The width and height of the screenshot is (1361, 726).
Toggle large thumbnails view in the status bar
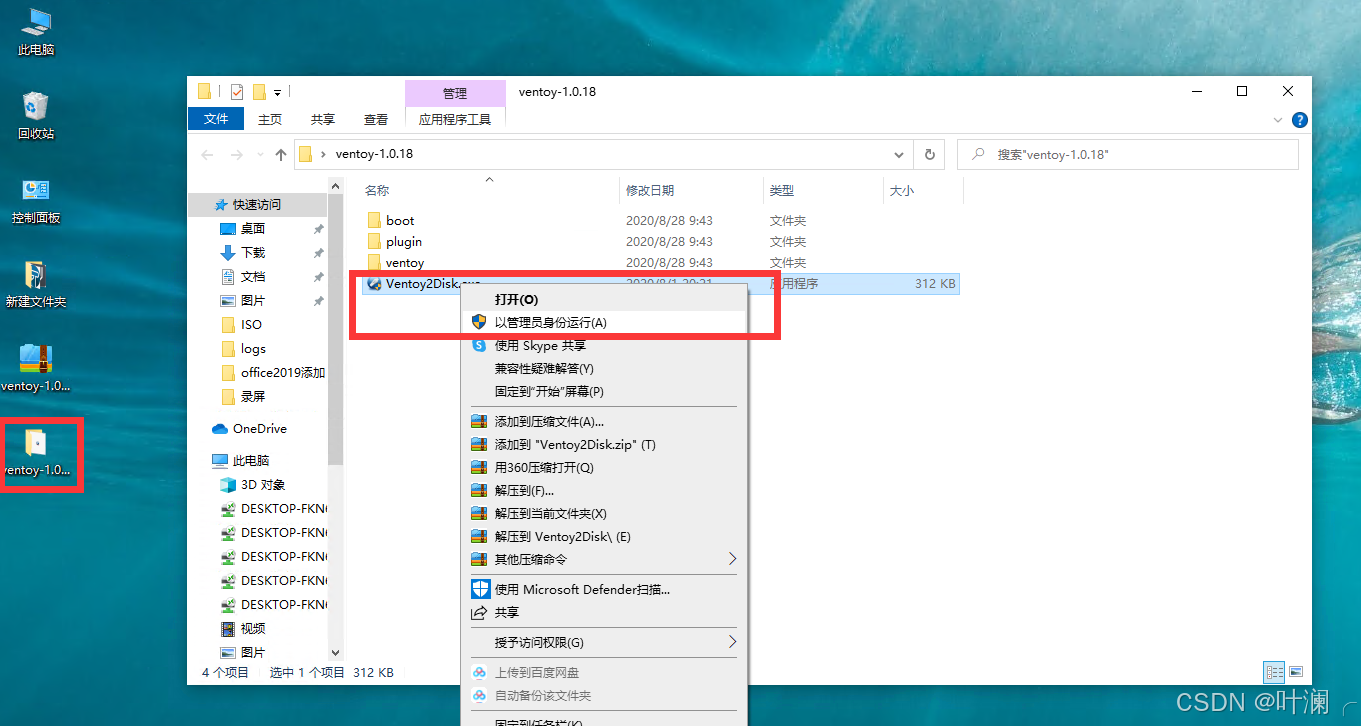[x=1296, y=671]
